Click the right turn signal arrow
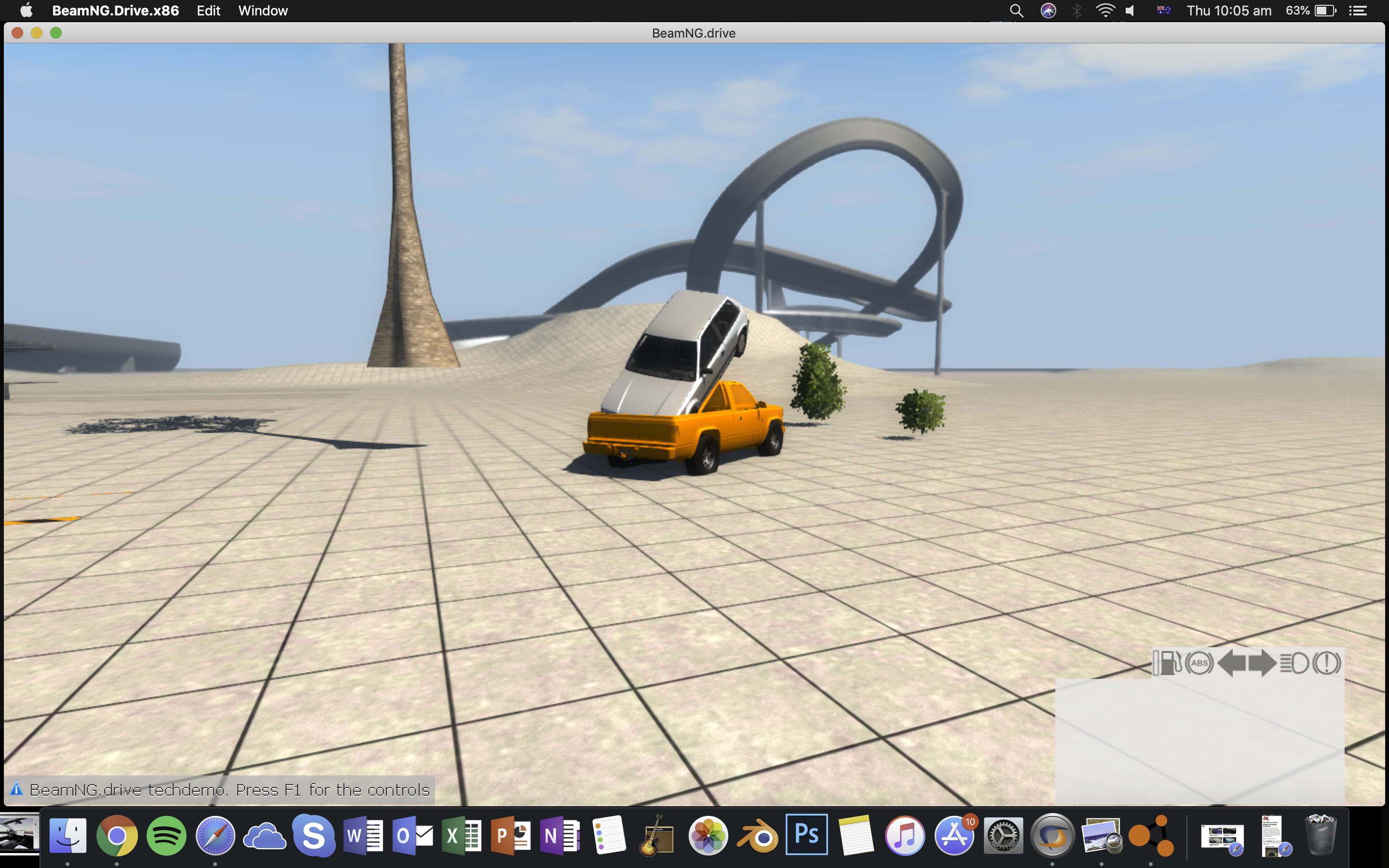Image resolution: width=1389 pixels, height=868 pixels. (x=1262, y=663)
